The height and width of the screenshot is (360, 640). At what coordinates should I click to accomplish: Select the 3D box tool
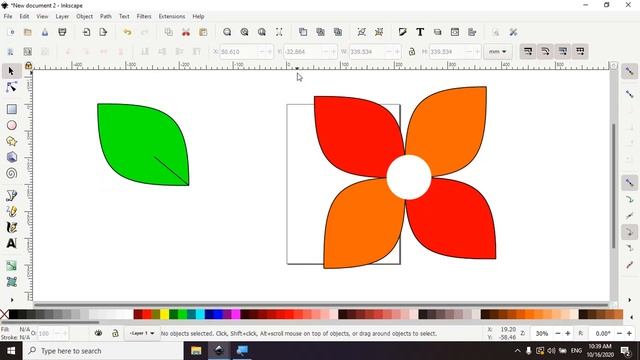click(11, 157)
